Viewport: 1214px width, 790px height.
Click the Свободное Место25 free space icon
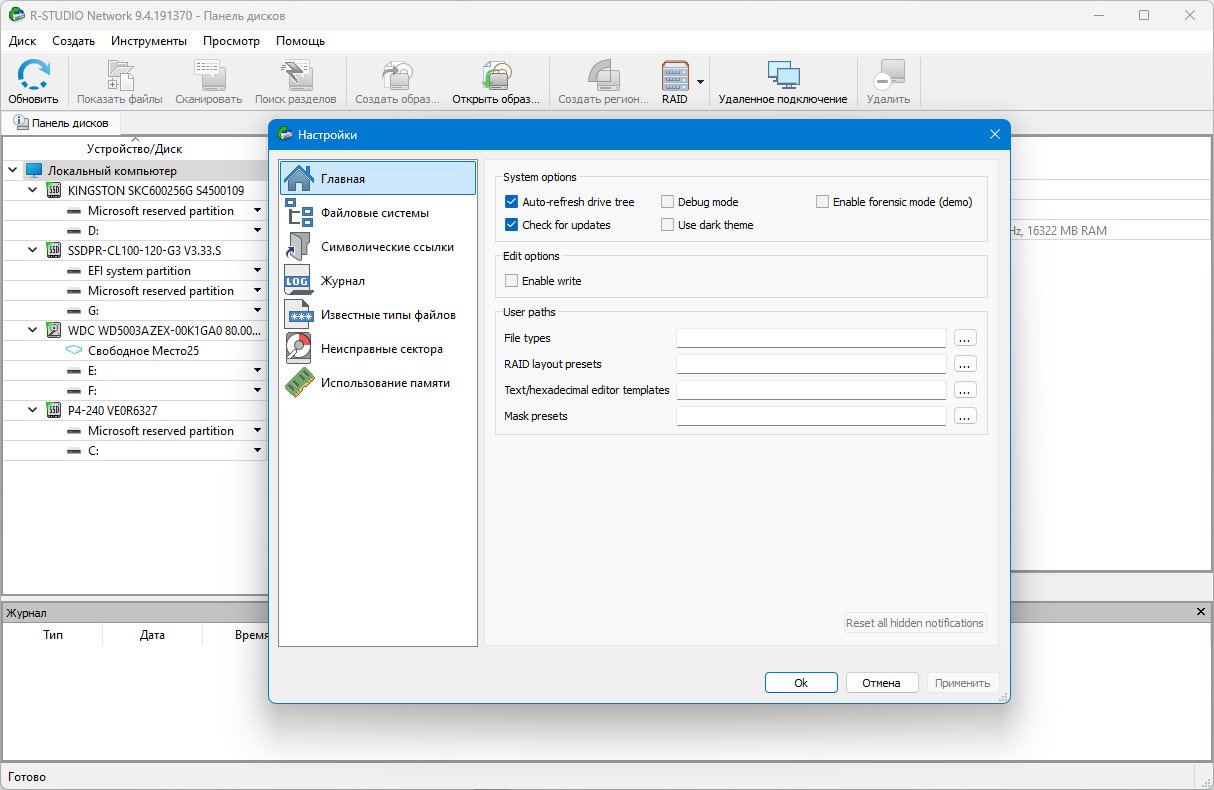click(x=74, y=350)
